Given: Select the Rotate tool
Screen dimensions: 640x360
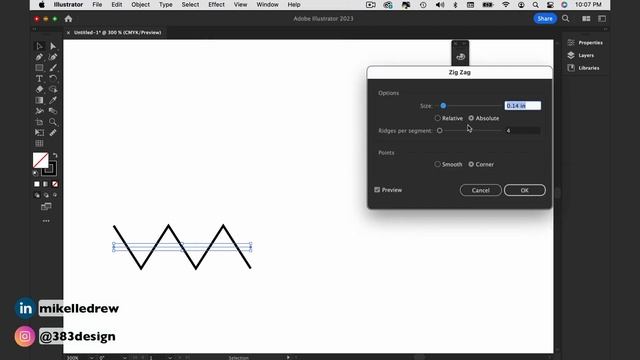Looking at the screenshot, I should click(x=53, y=78).
